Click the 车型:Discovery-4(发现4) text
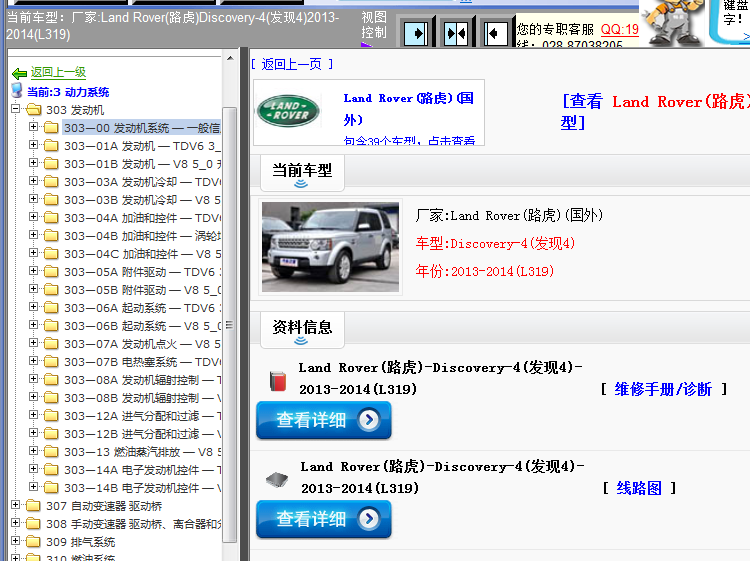750x561 pixels. coord(495,243)
